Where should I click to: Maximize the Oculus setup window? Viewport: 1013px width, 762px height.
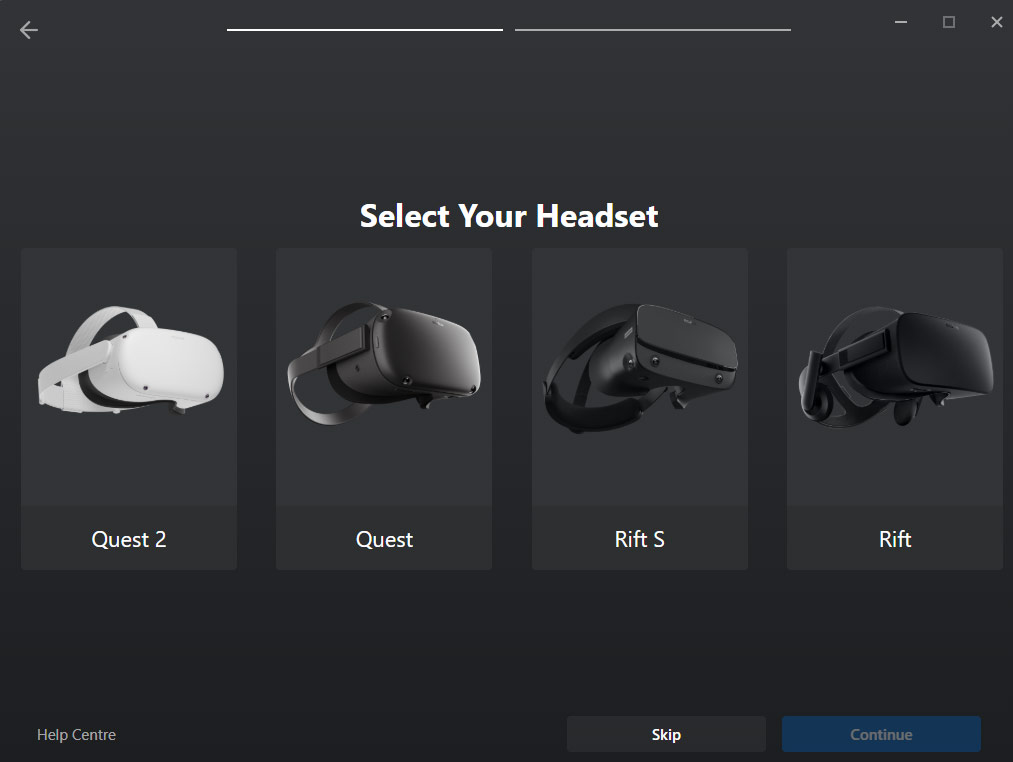948,22
